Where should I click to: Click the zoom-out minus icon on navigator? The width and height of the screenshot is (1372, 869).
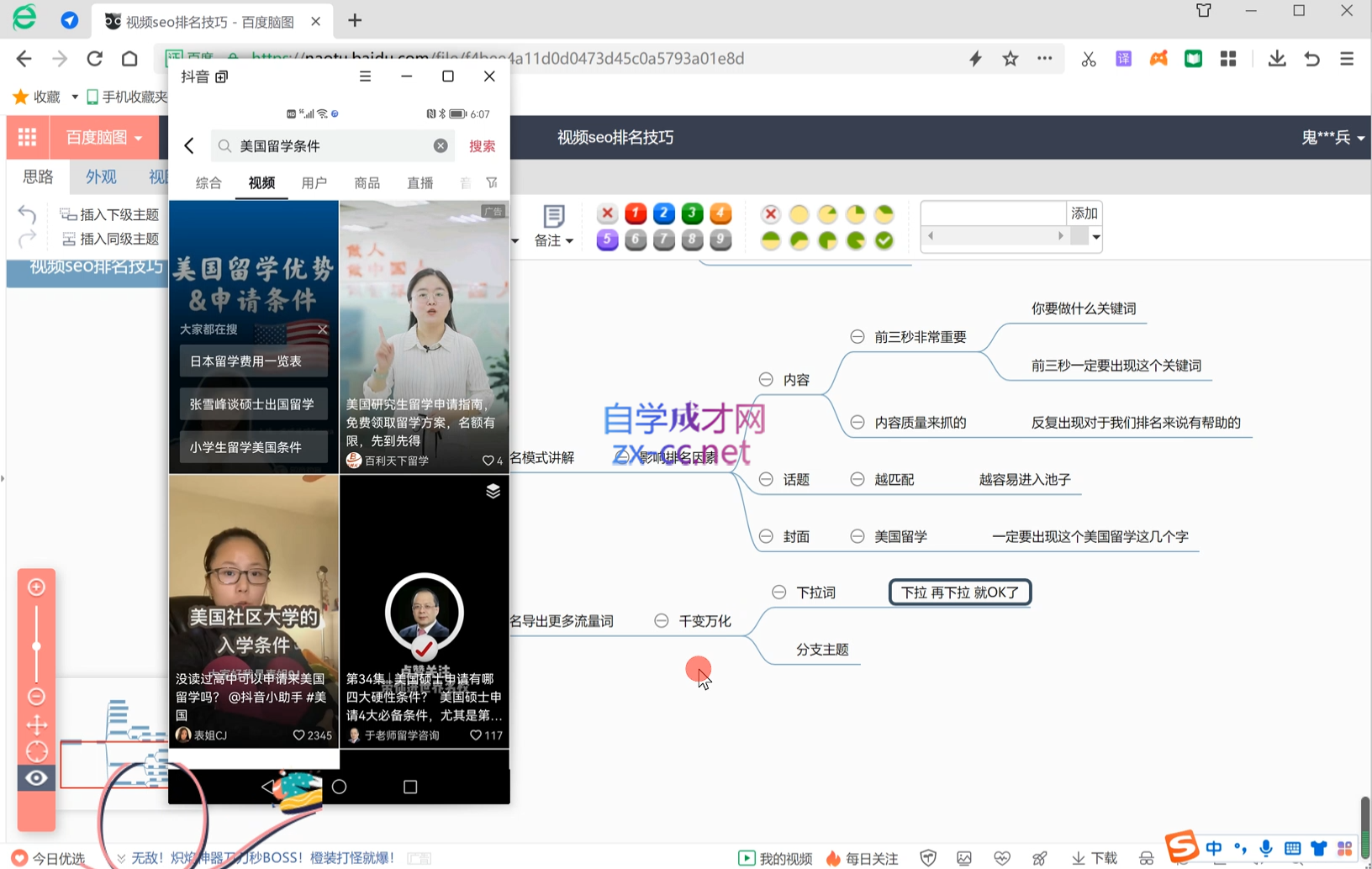[36, 696]
